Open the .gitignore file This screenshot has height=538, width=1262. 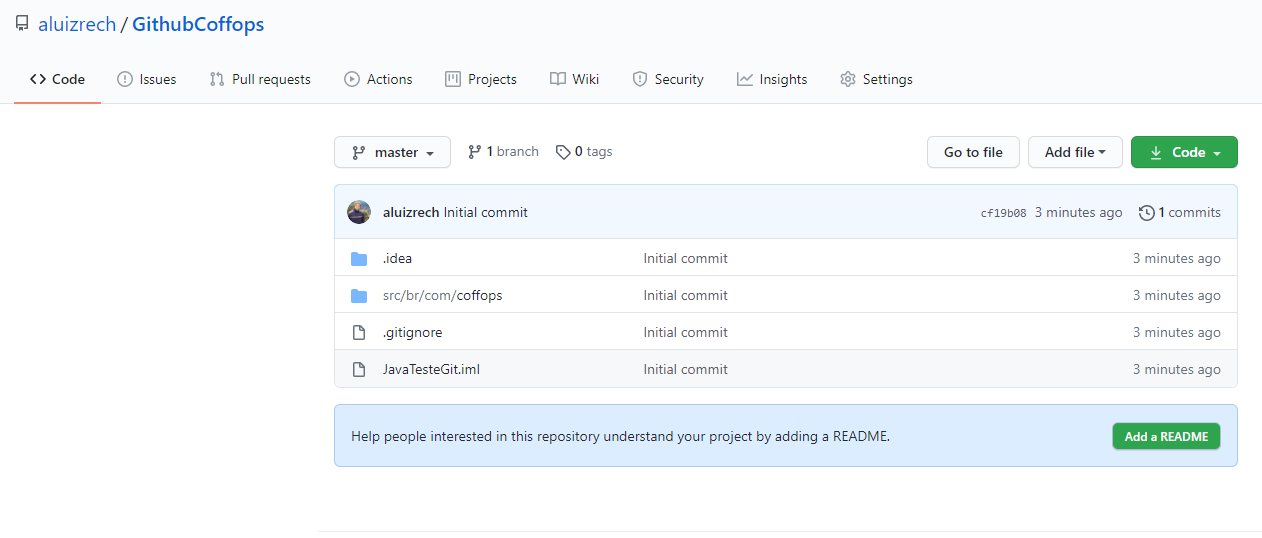(x=412, y=332)
